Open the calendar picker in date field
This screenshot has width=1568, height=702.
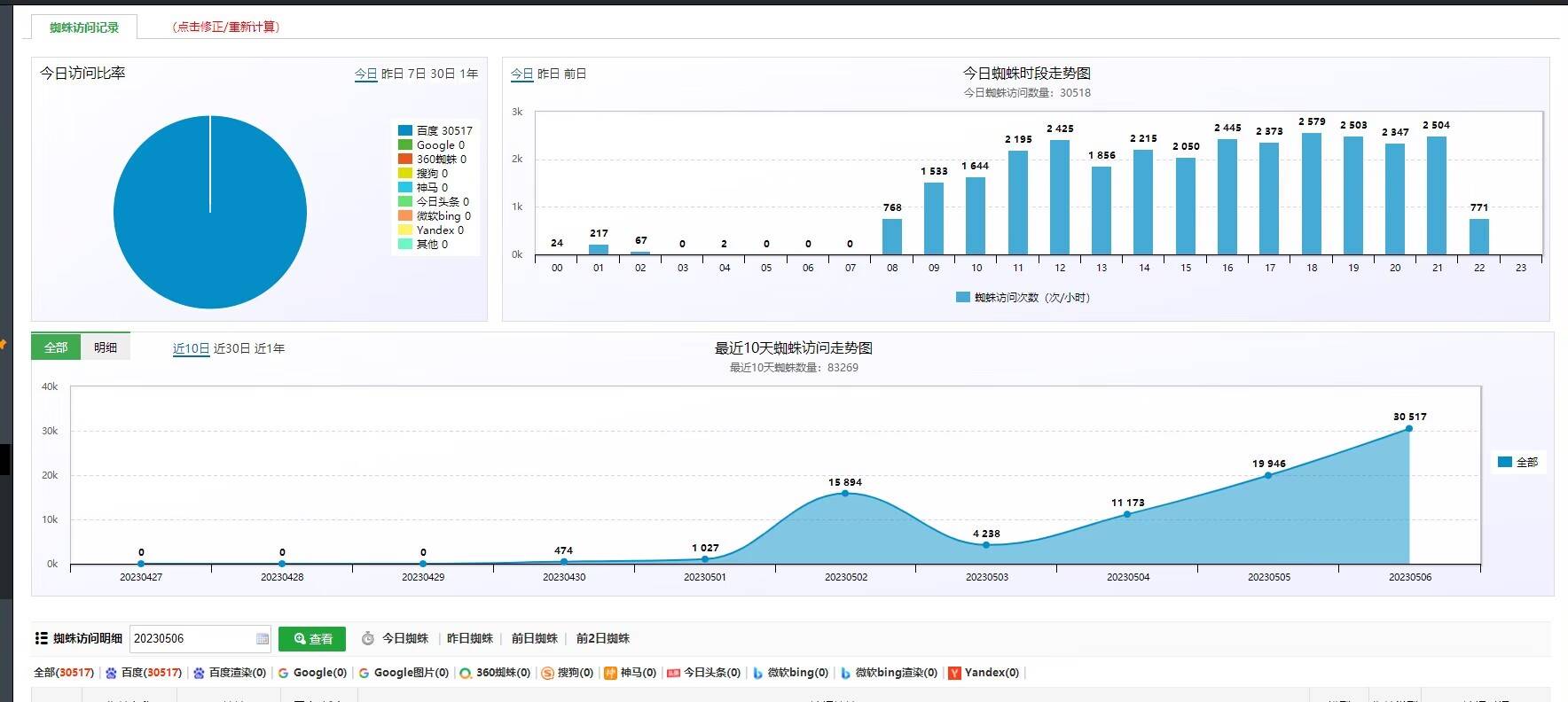tap(263, 638)
